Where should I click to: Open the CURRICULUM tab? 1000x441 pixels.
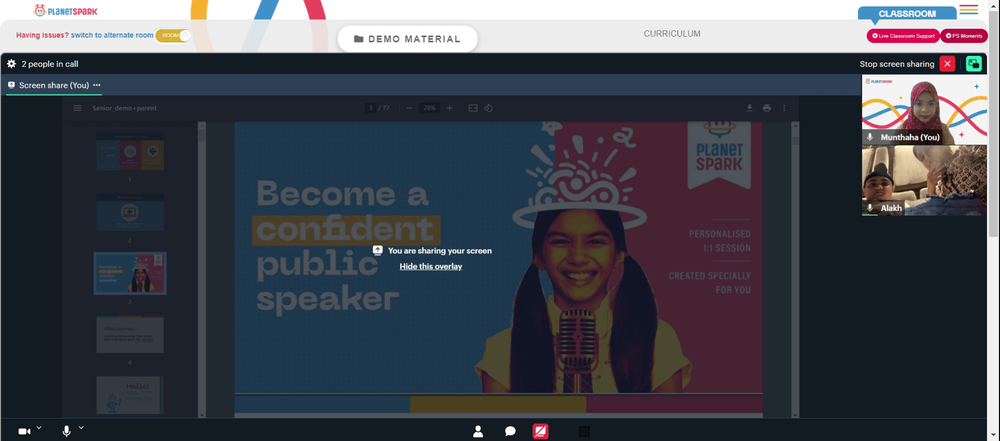[x=672, y=34]
